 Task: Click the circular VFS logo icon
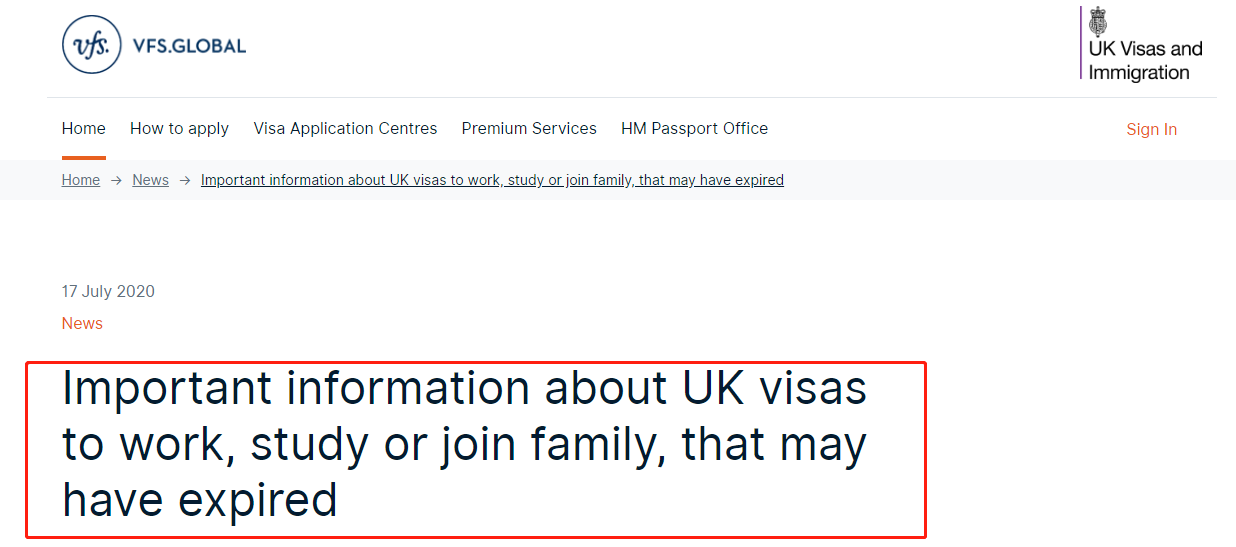coord(91,44)
